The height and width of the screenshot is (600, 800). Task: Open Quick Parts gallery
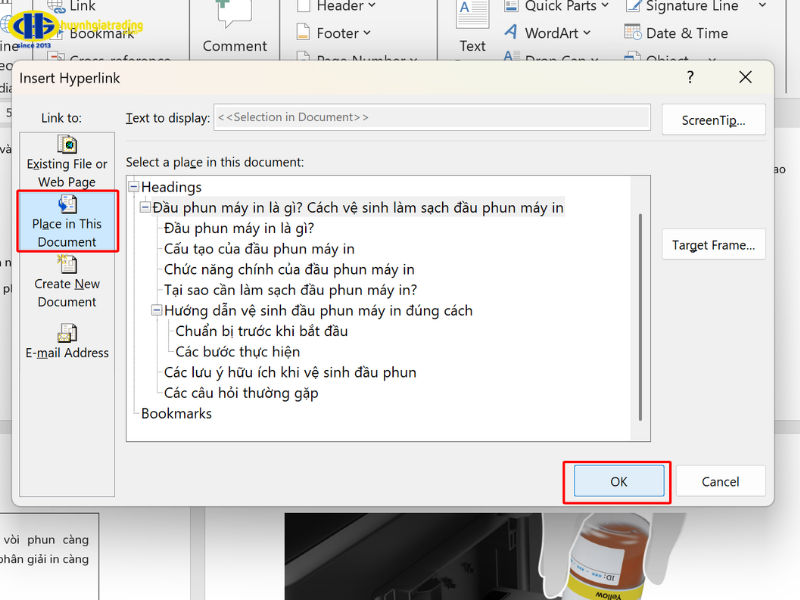[556, 7]
